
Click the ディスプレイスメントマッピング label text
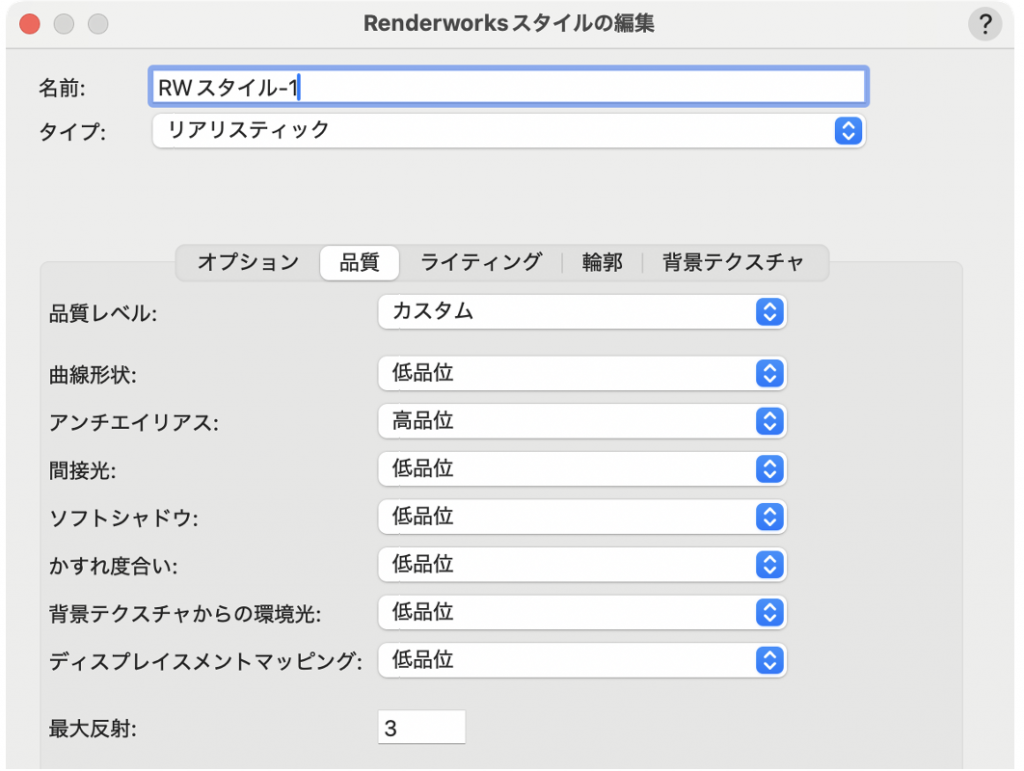coord(206,662)
